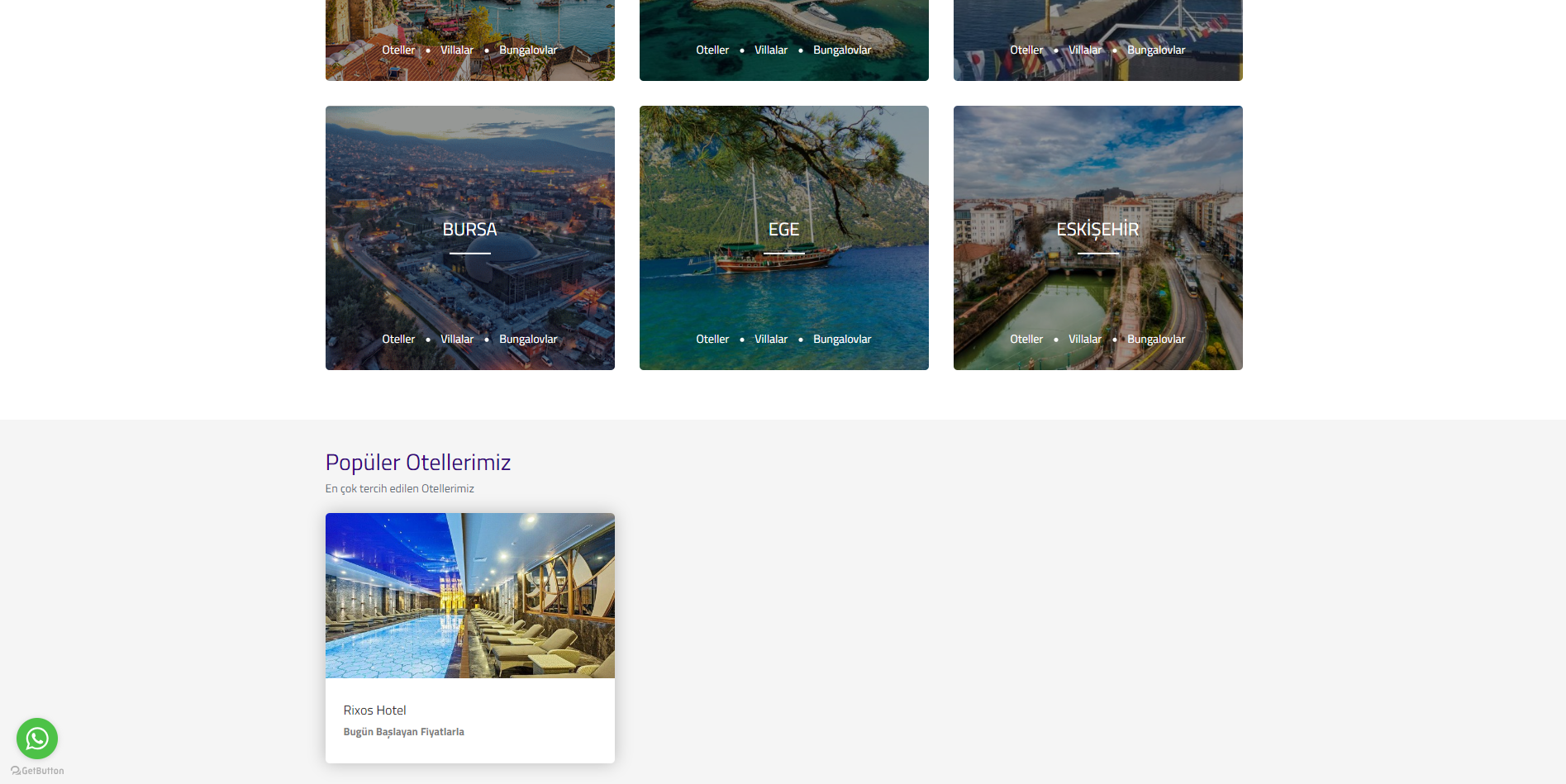The image size is (1566, 784).
Task: Click Oteller link under Bursa
Action: 398,340
